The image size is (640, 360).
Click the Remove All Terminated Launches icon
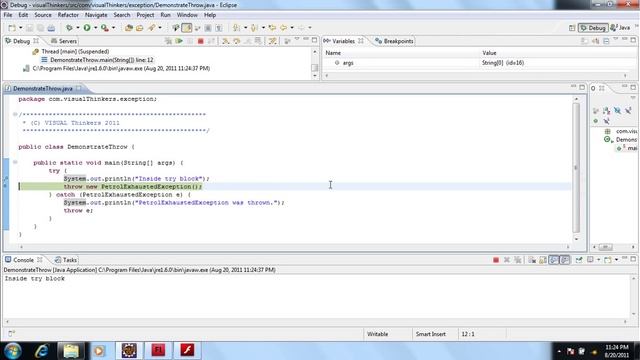click(518, 260)
